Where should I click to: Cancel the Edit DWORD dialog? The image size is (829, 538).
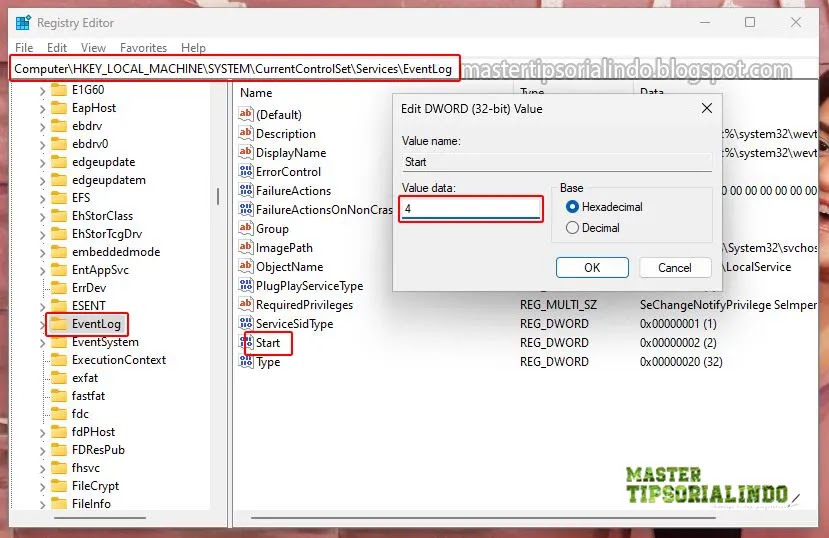(675, 267)
